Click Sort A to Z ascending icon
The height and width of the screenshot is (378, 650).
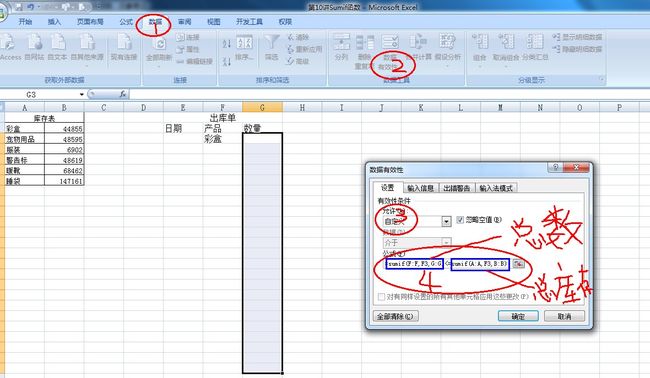click(226, 43)
